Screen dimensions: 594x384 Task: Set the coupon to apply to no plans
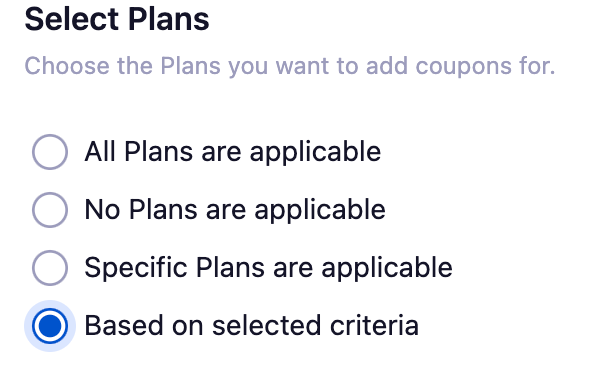(50, 210)
